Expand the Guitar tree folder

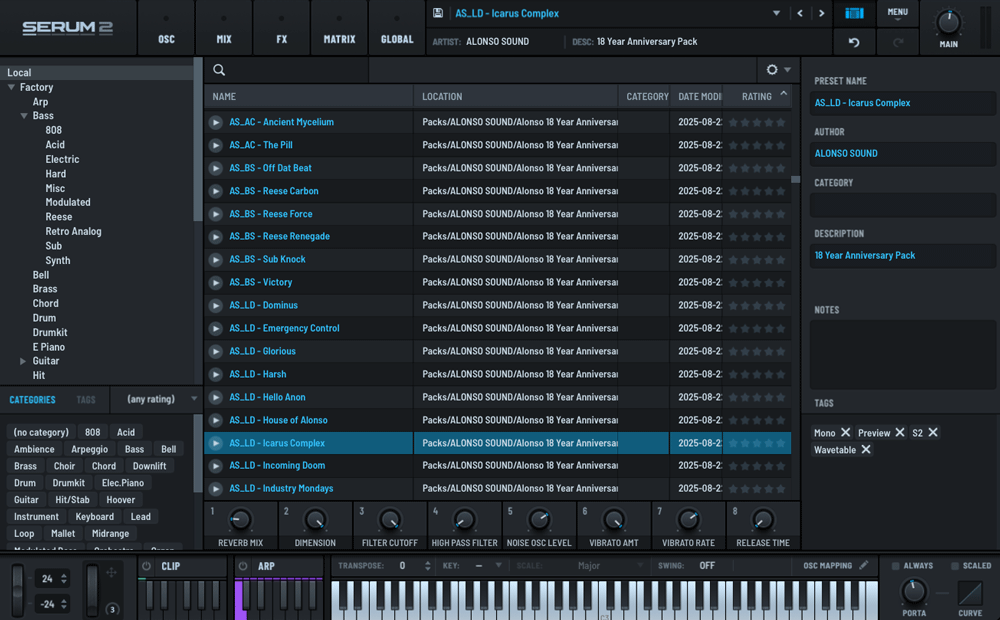[23, 361]
